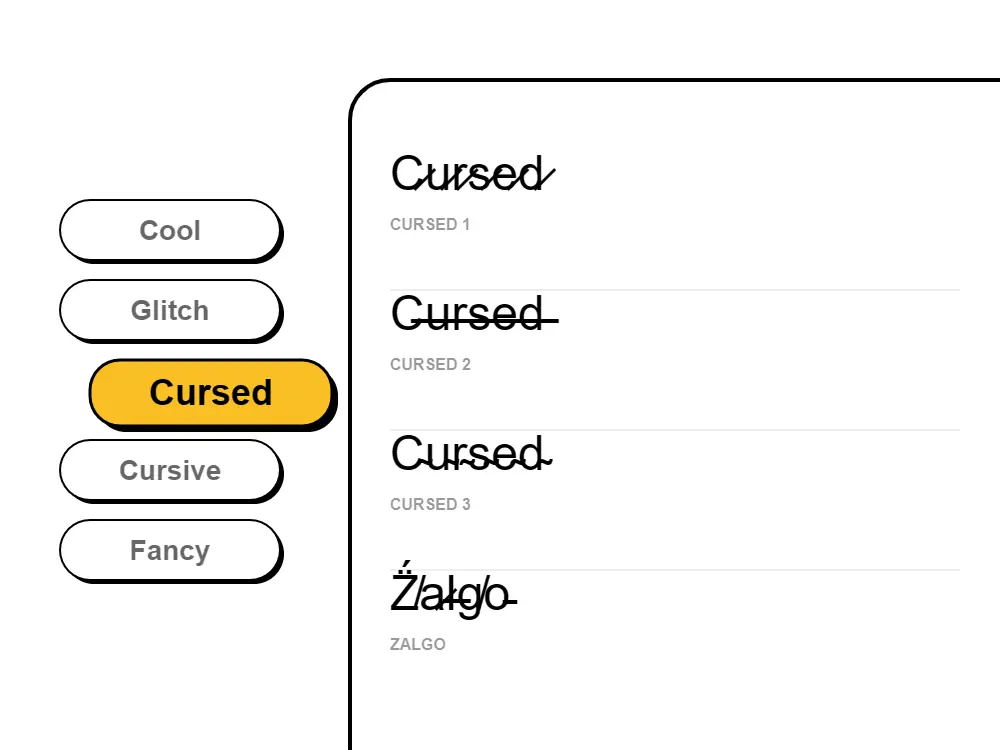Click the CURSED 2 style label
This screenshot has width=1000, height=750.
pos(431,364)
